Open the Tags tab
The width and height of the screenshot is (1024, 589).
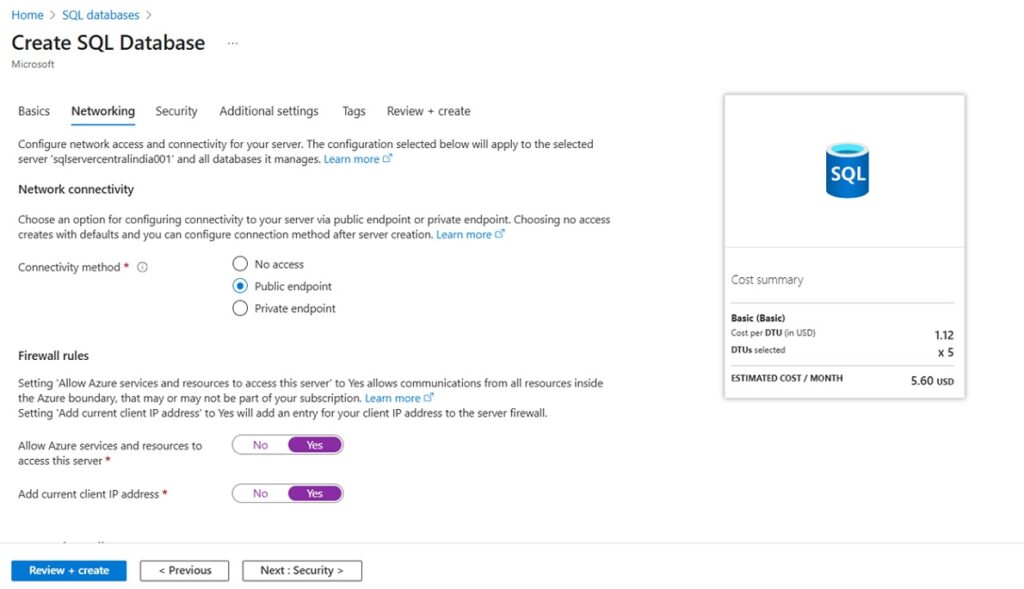pyautogui.click(x=354, y=111)
